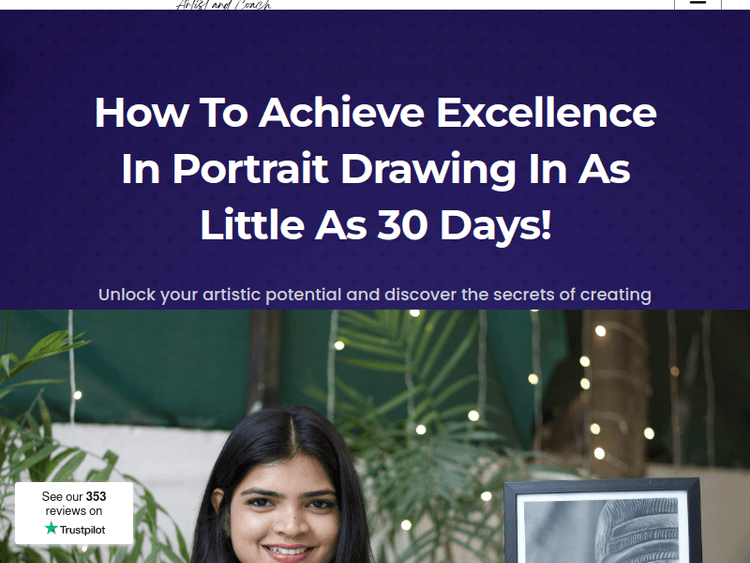Image resolution: width=750 pixels, height=563 pixels.
Task: Click the framed pencil sketch artwork
Action: click(x=600, y=525)
